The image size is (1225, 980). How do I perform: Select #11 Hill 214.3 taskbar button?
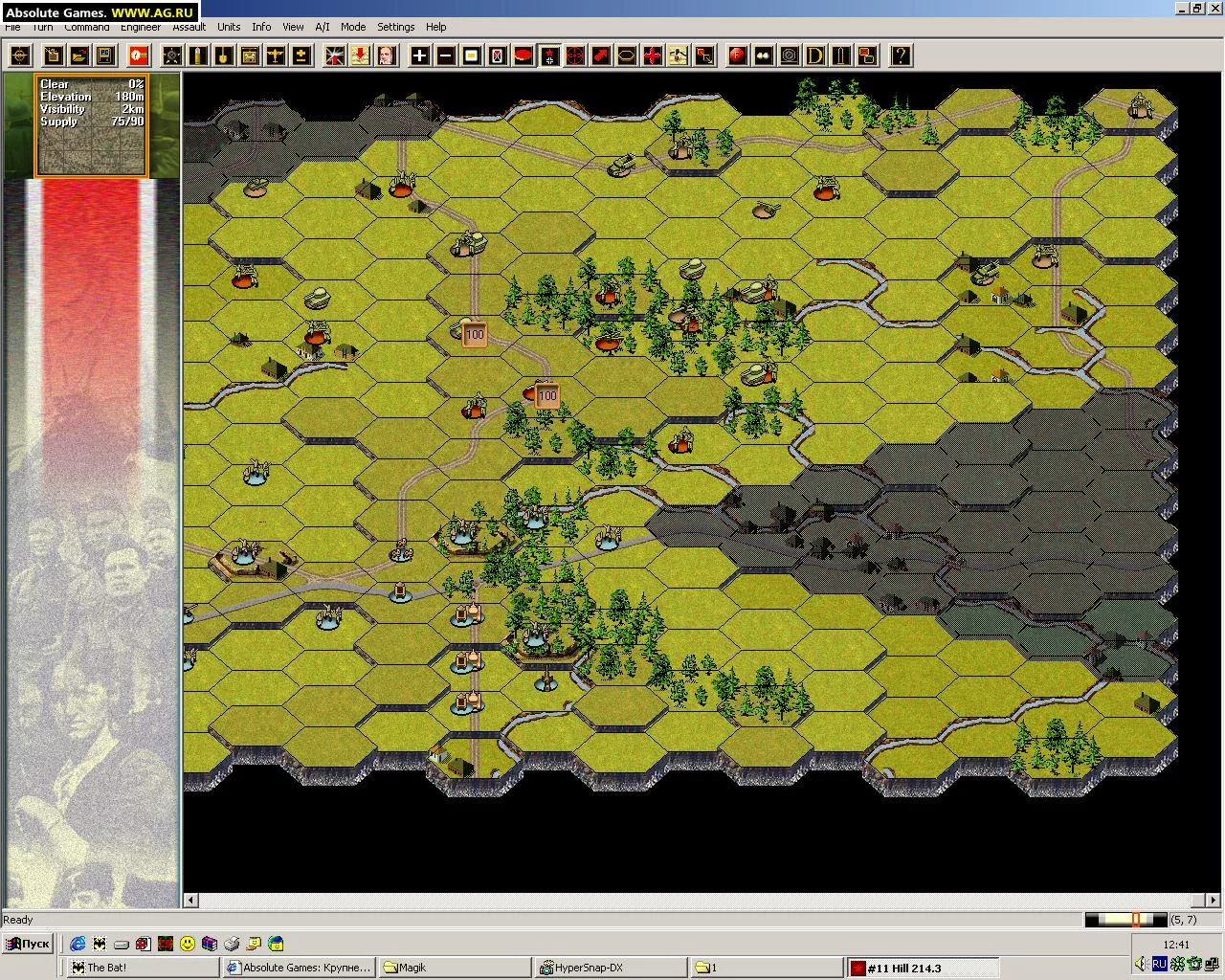[x=923, y=968]
